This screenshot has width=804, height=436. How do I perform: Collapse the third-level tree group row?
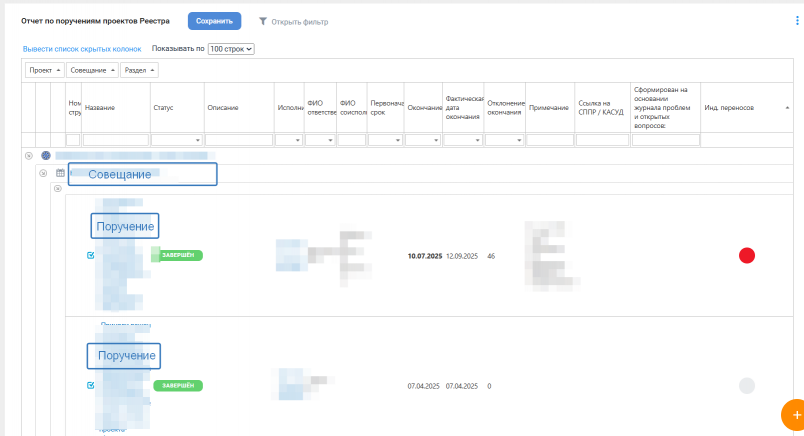[x=57, y=188]
